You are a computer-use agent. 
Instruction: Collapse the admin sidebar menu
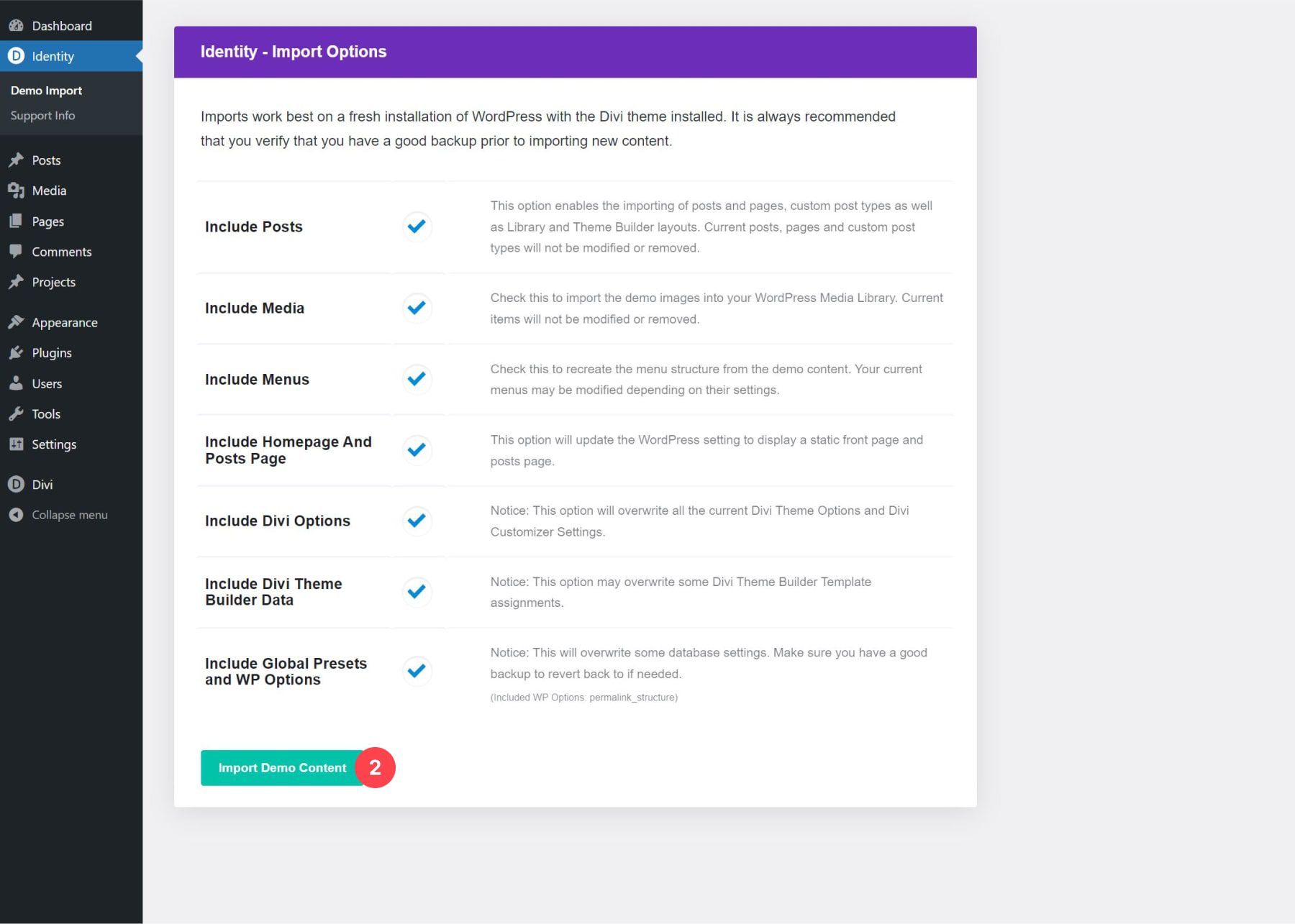click(x=69, y=515)
